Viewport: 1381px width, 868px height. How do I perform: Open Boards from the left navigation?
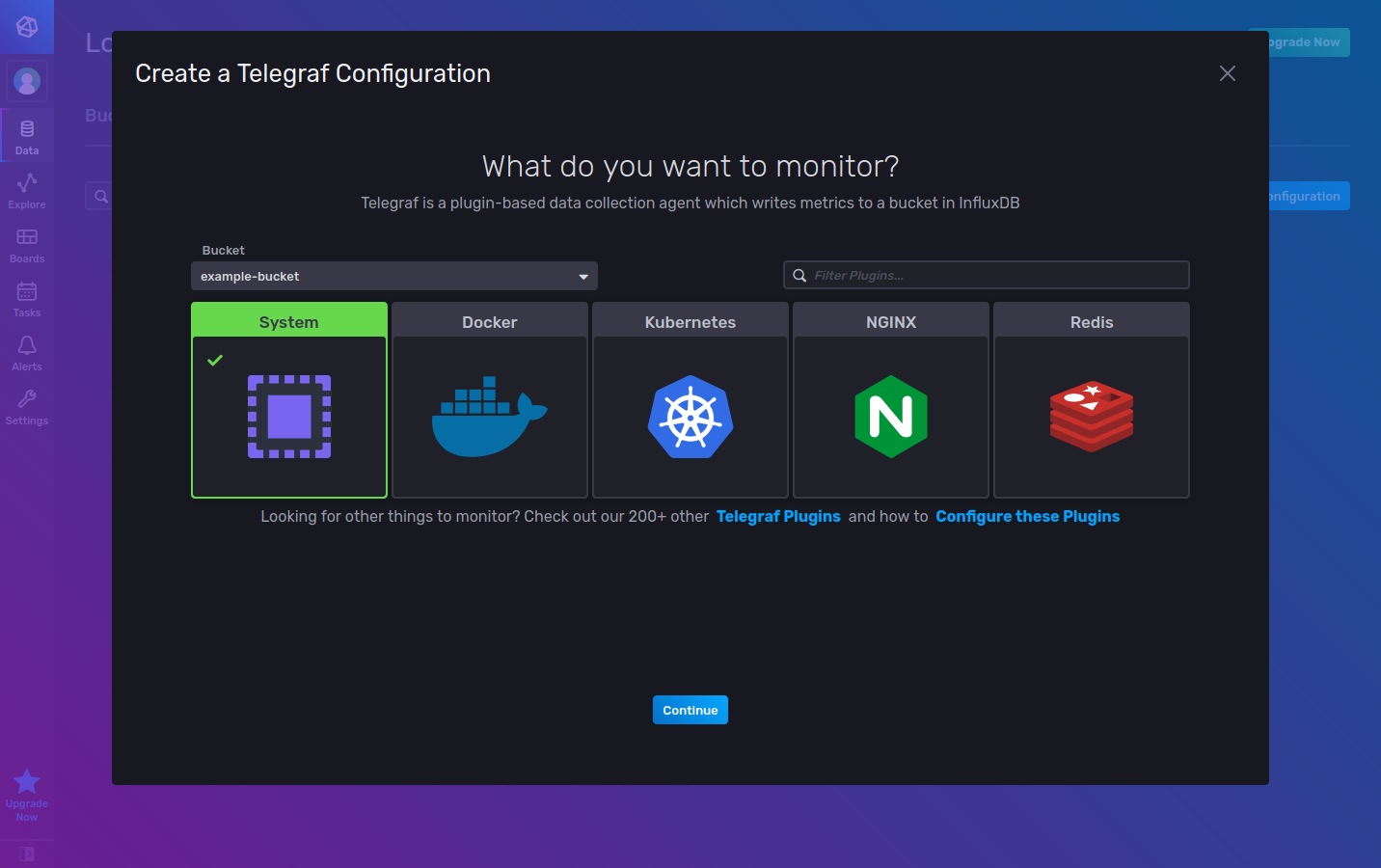pyautogui.click(x=27, y=243)
